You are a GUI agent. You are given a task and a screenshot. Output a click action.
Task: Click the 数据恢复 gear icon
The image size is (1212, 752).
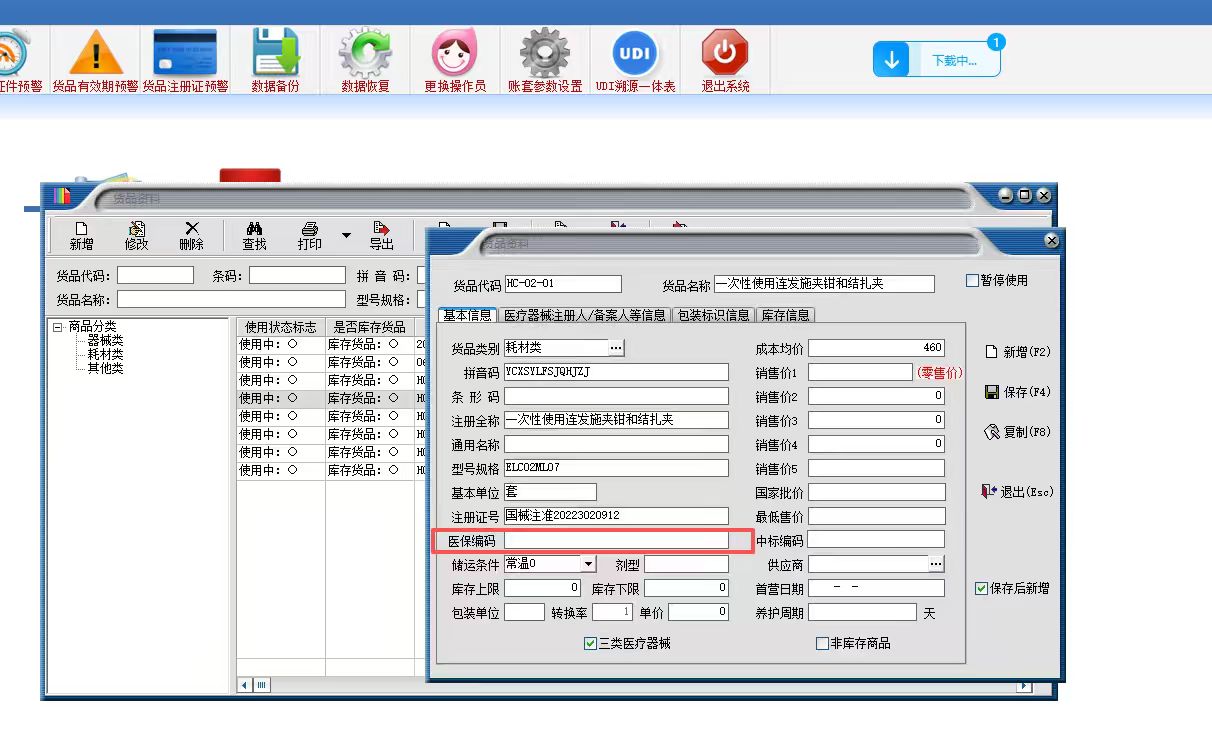[365, 52]
